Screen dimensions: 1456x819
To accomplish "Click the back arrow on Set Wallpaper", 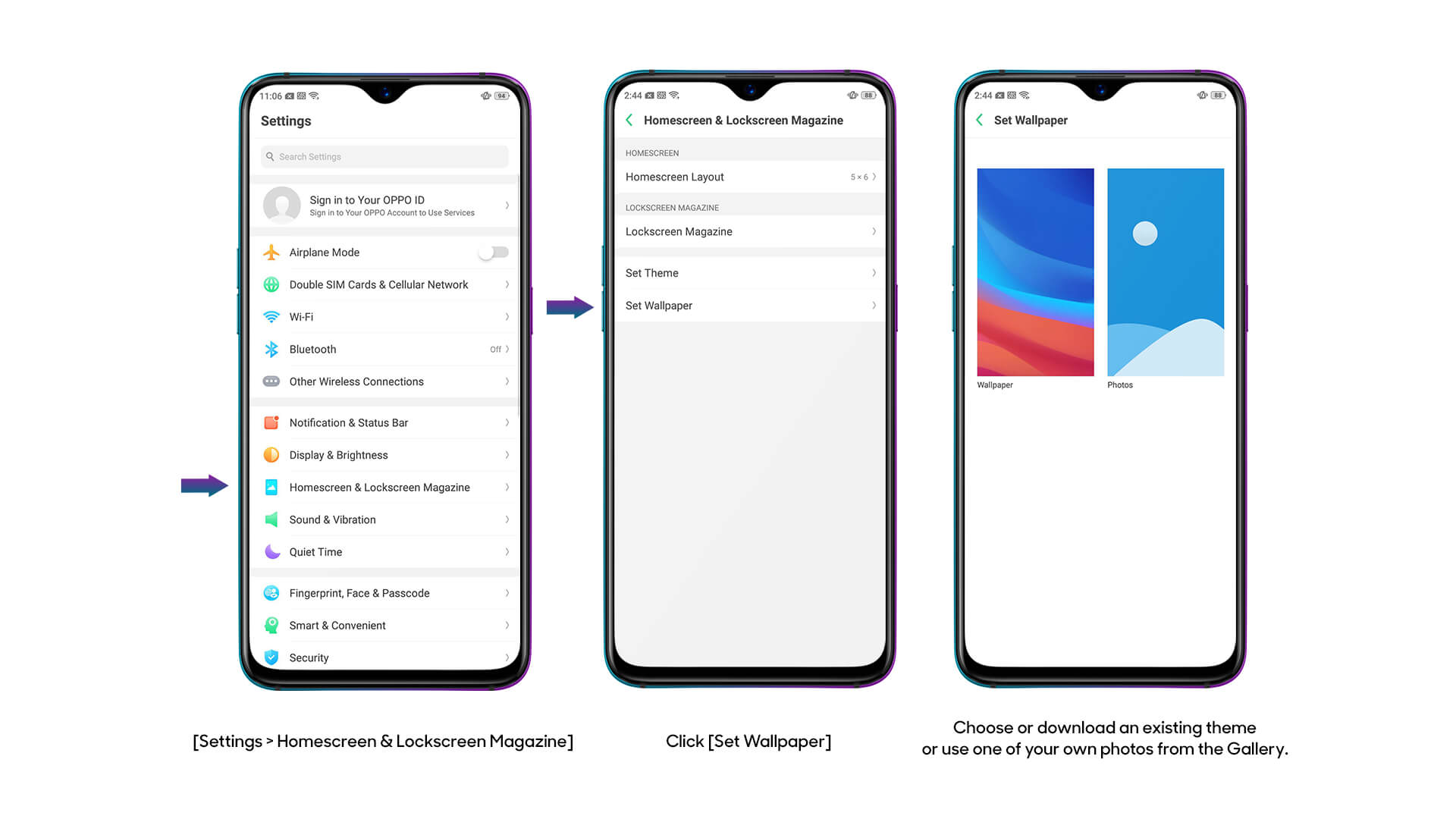I will 981,119.
